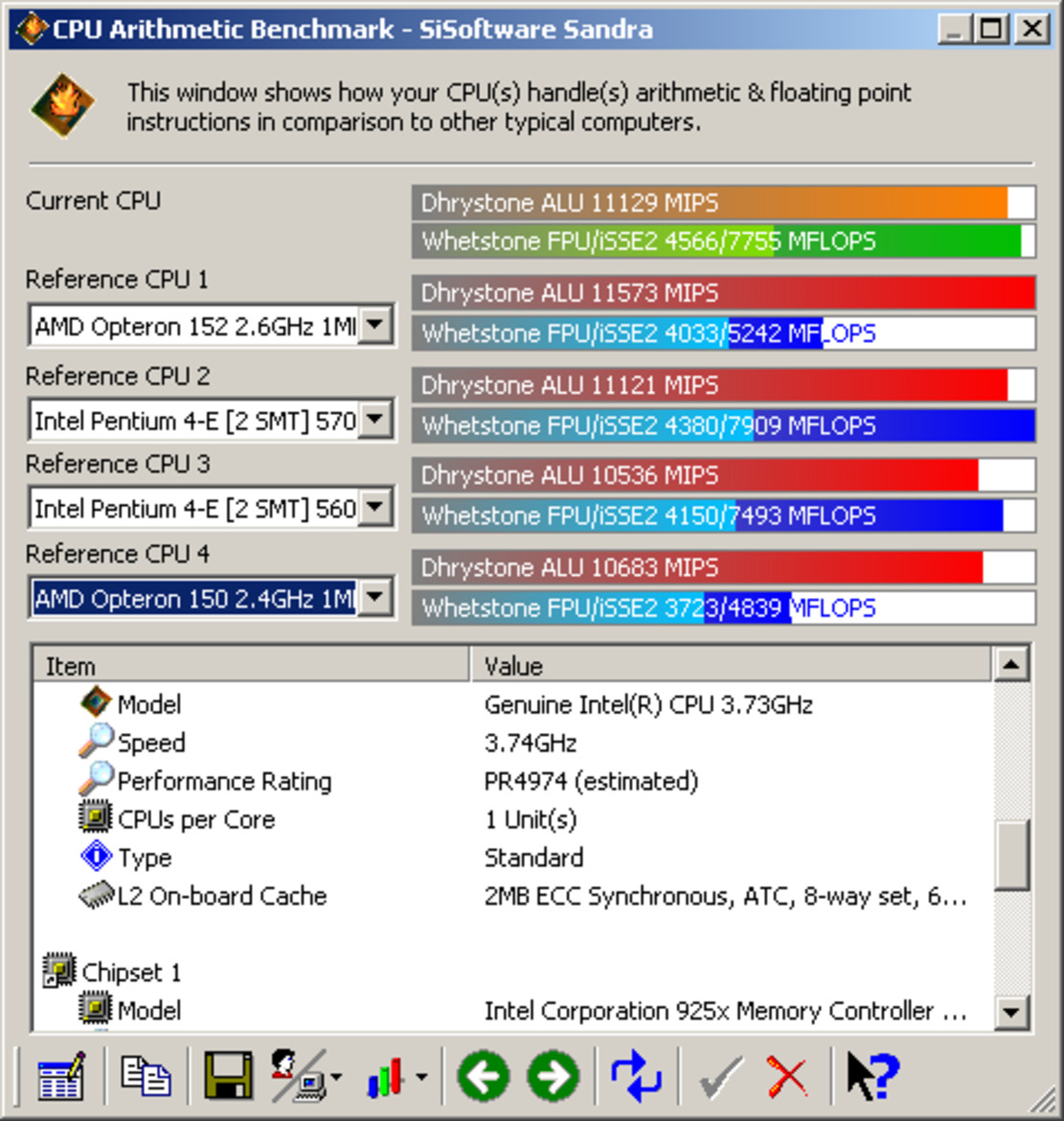Save results with the floppy disk icon
1064x1121 pixels.
228,1075
